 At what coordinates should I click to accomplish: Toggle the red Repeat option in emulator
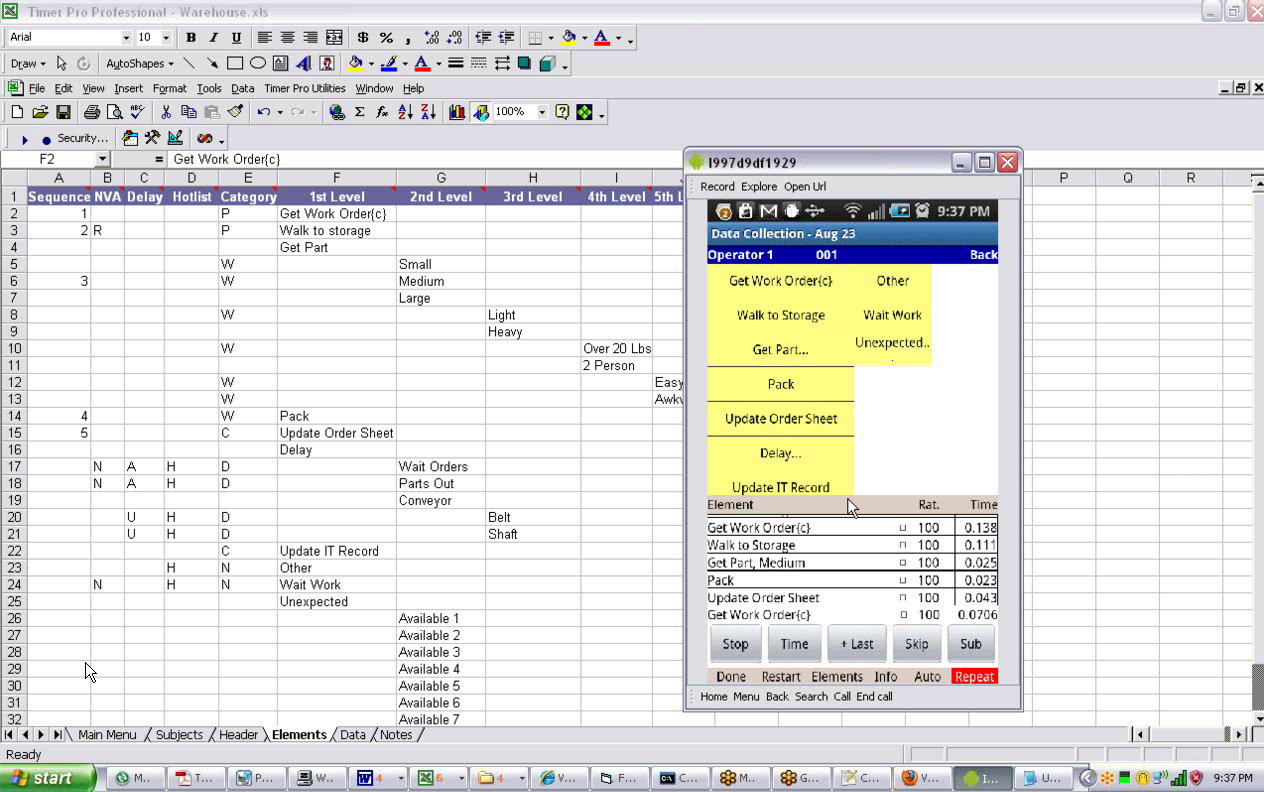coord(974,677)
